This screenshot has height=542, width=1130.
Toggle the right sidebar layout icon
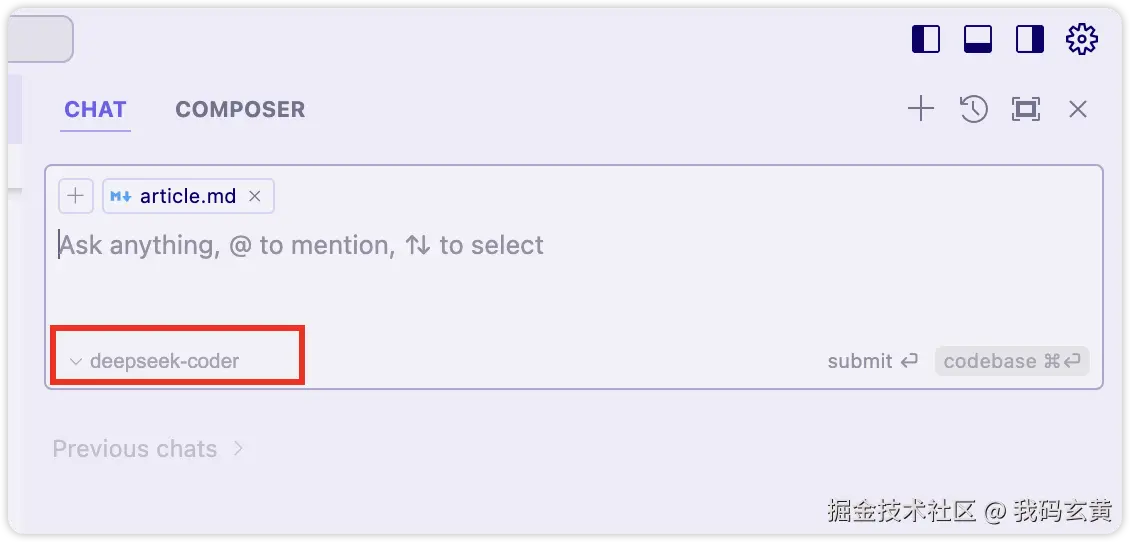[x=1029, y=40]
